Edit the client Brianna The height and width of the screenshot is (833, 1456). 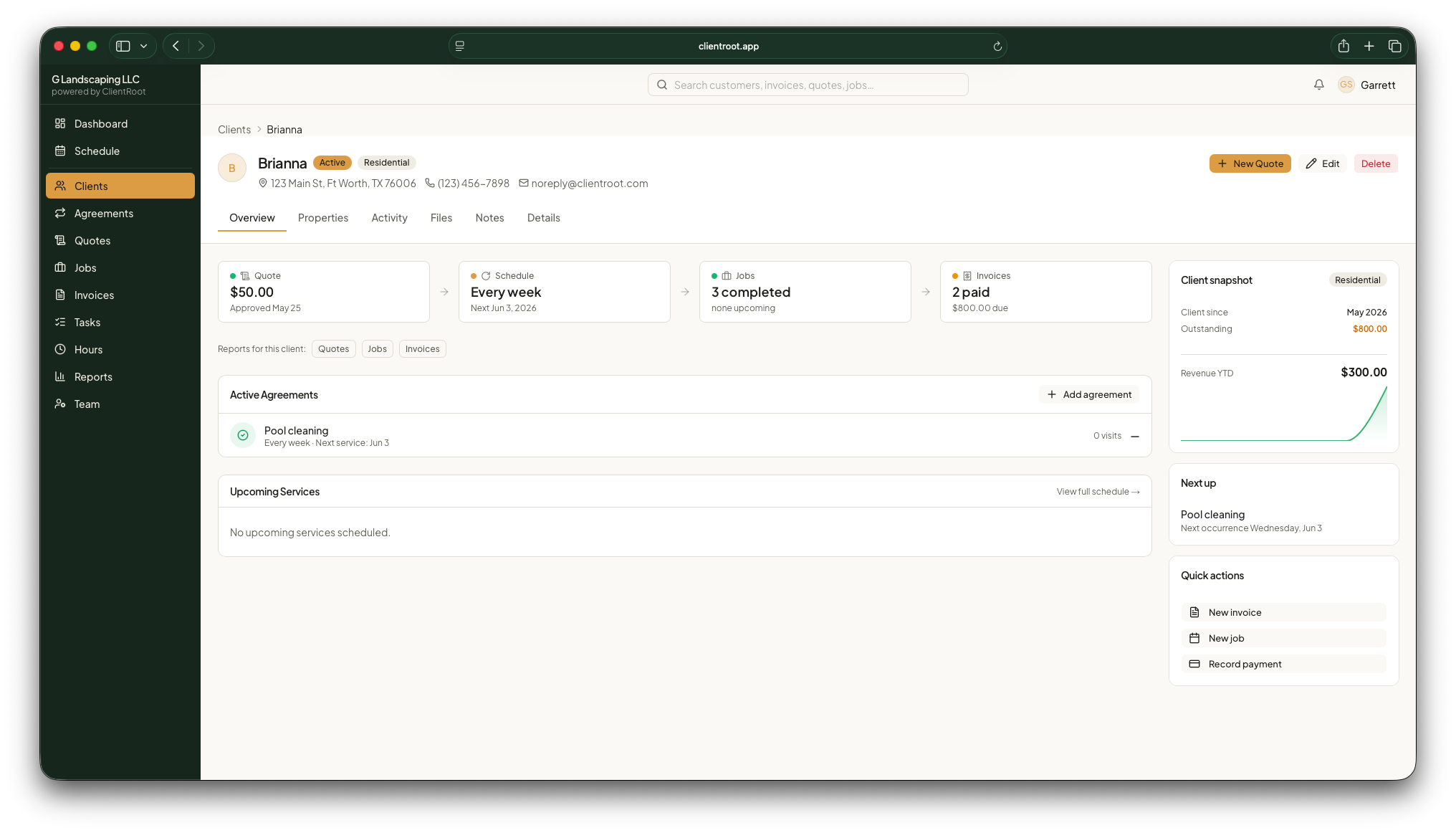pyautogui.click(x=1322, y=163)
